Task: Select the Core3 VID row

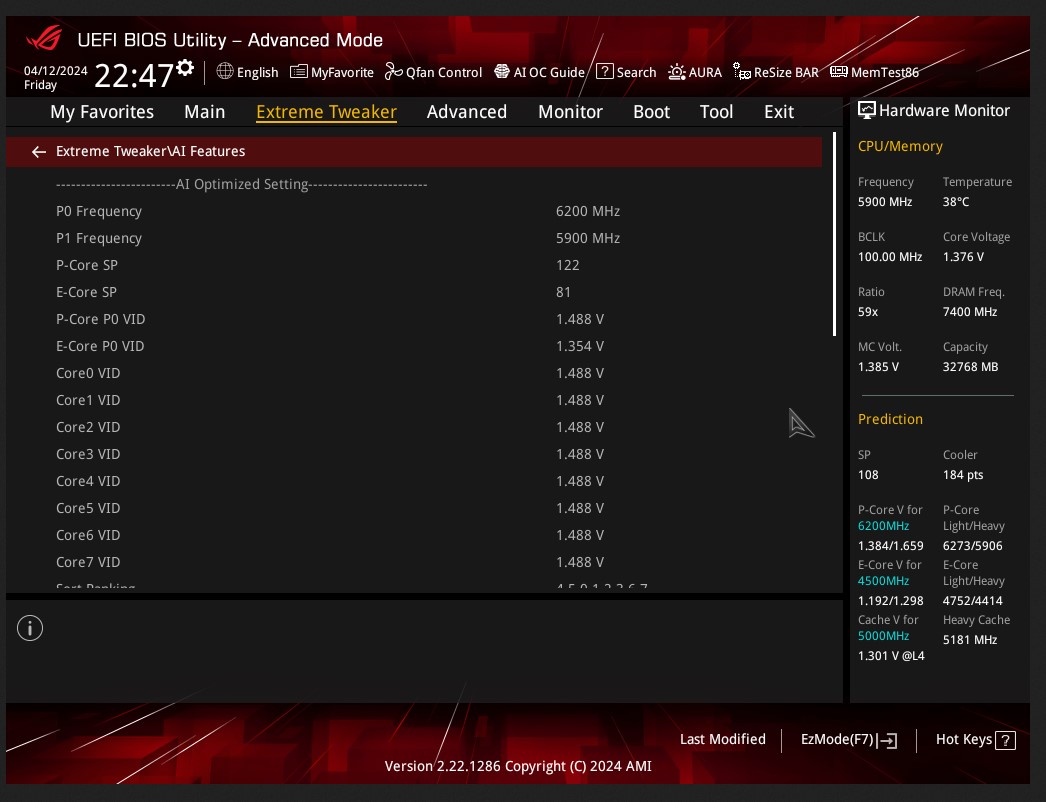Action: [x=414, y=454]
